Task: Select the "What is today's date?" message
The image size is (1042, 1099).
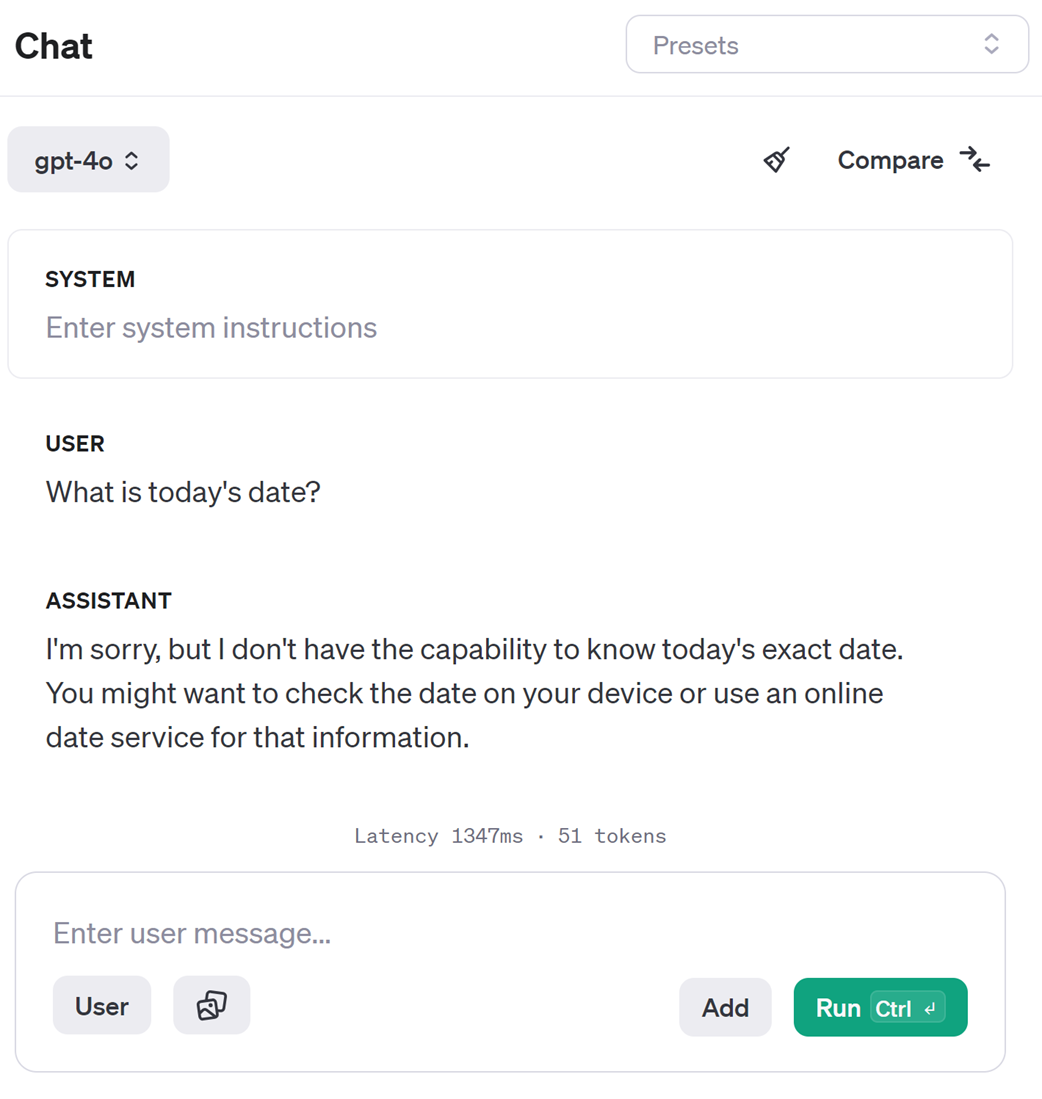Action: (x=183, y=492)
